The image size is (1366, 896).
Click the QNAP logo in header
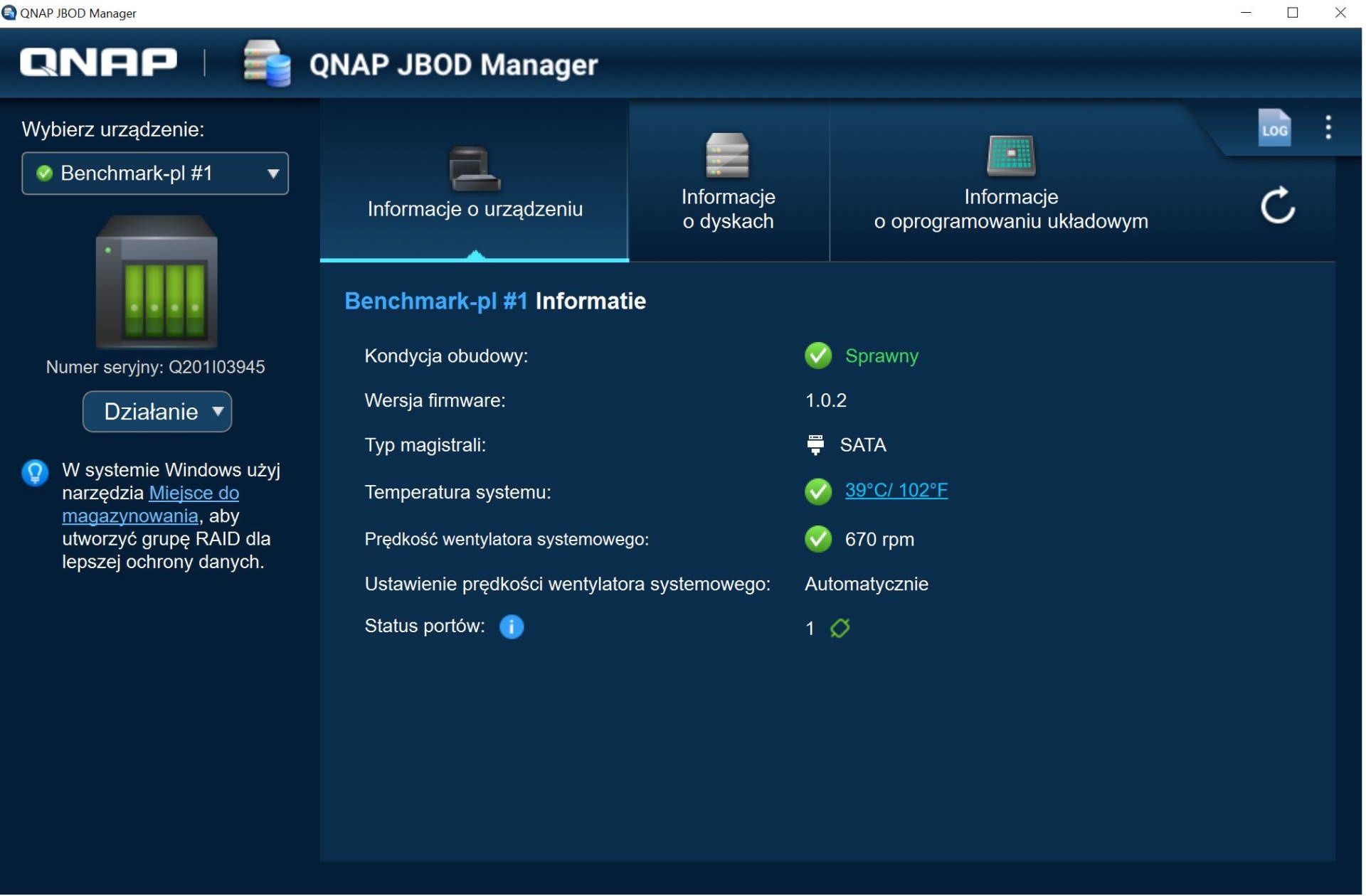(99, 62)
